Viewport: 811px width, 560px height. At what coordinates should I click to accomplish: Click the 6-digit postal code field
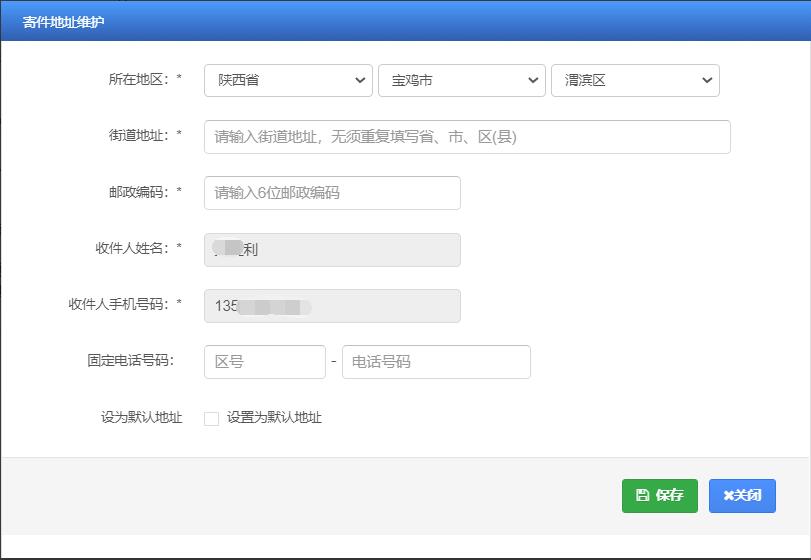tap(332, 193)
